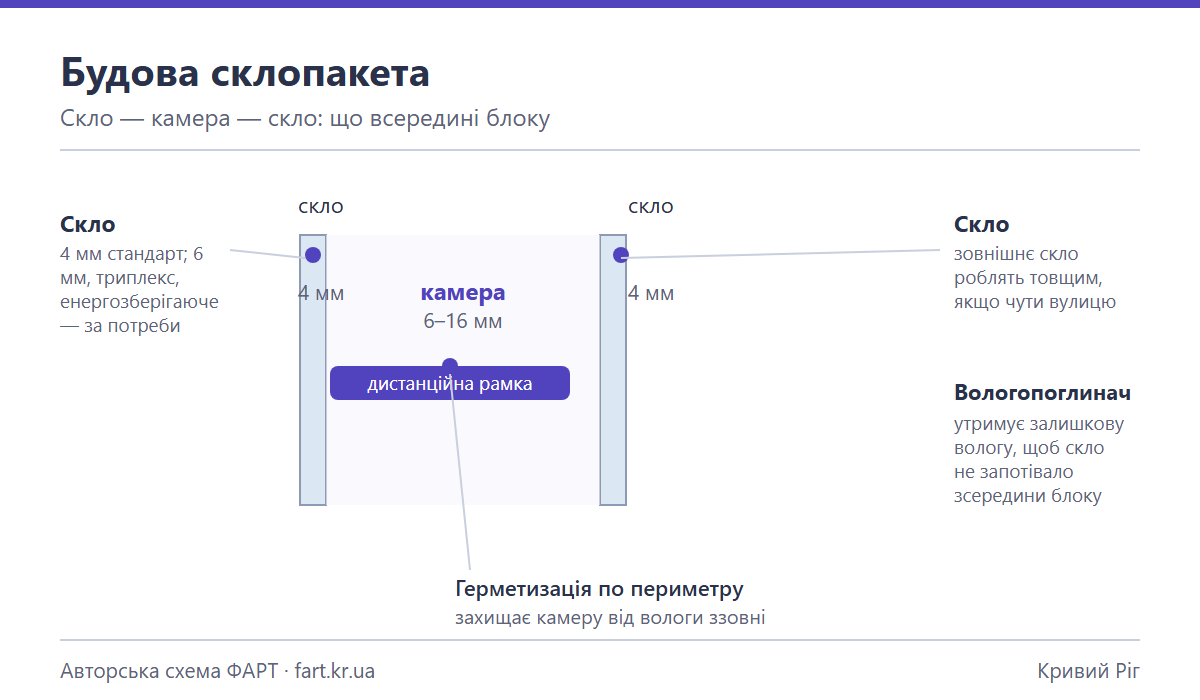The image size is (1200, 700).
Task: Click the description starting '4 мм стандарт; 6 мм'
Action: (x=140, y=290)
